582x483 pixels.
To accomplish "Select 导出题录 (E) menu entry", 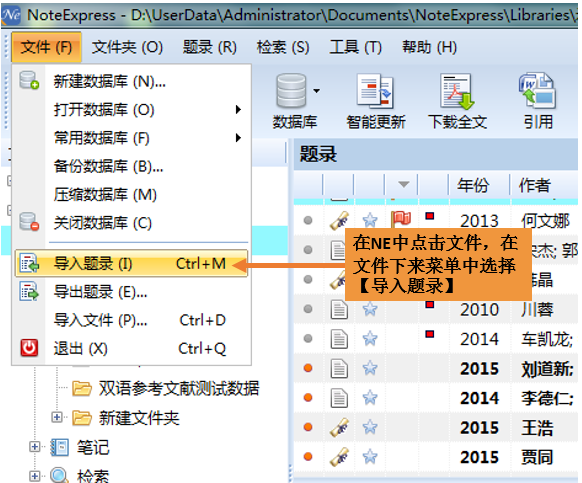I will (x=132, y=292).
